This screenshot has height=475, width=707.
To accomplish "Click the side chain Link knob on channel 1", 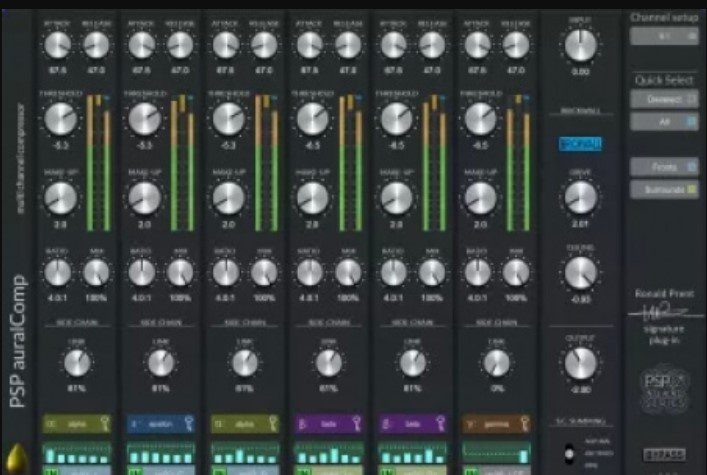I will pyautogui.click(x=77, y=363).
